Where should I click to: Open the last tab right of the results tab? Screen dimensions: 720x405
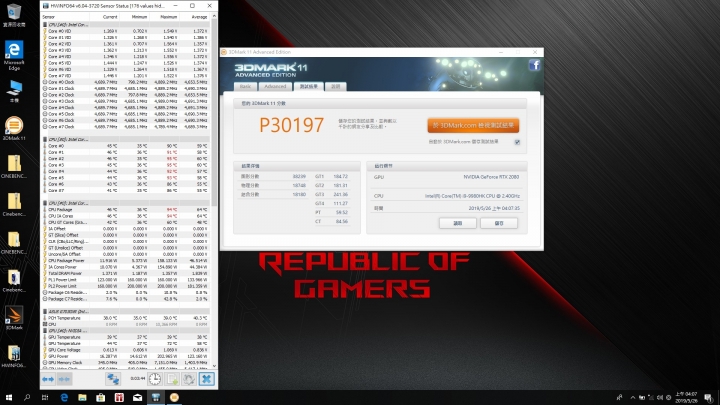(336, 86)
